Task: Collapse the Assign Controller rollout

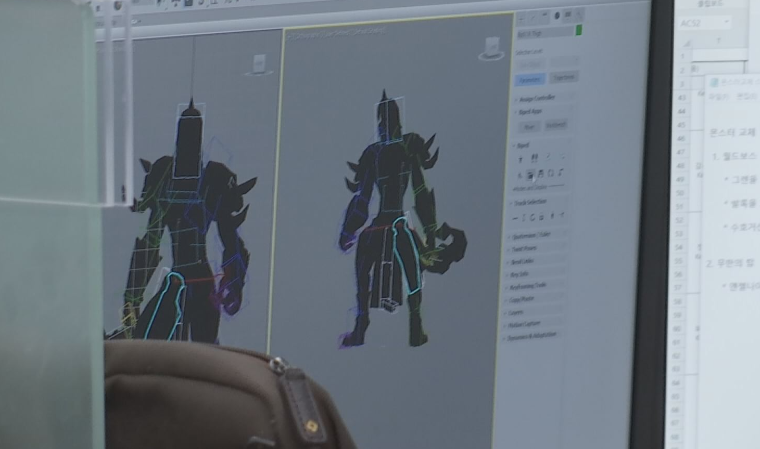Action: (537, 98)
